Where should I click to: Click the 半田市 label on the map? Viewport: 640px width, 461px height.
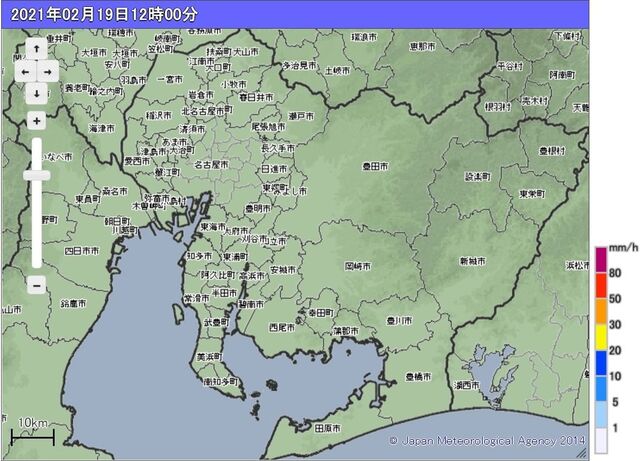pos(224,293)
